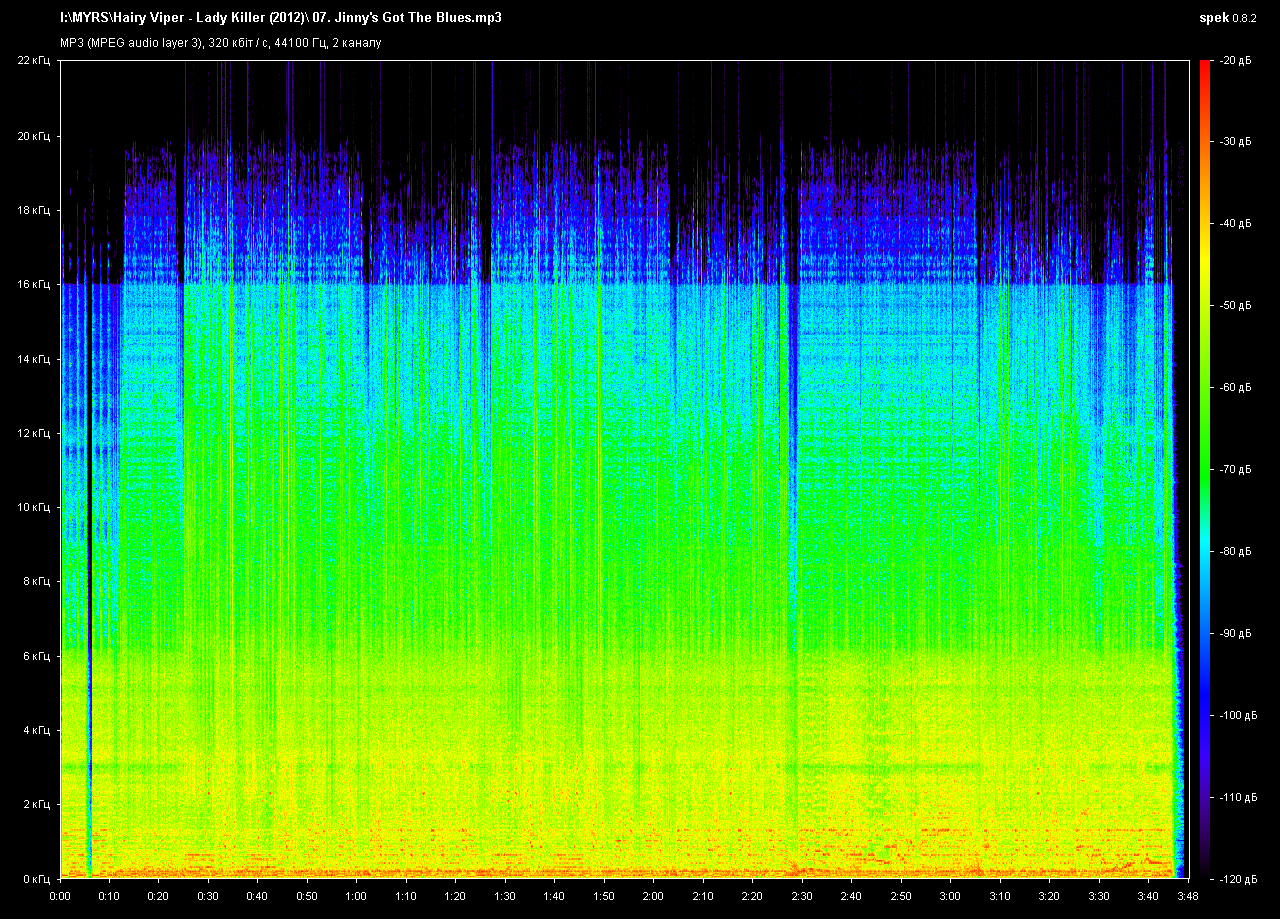1280x919 pixels.
Task: Click the 16 кГц frequency axis label
Action: click(34, 285)
